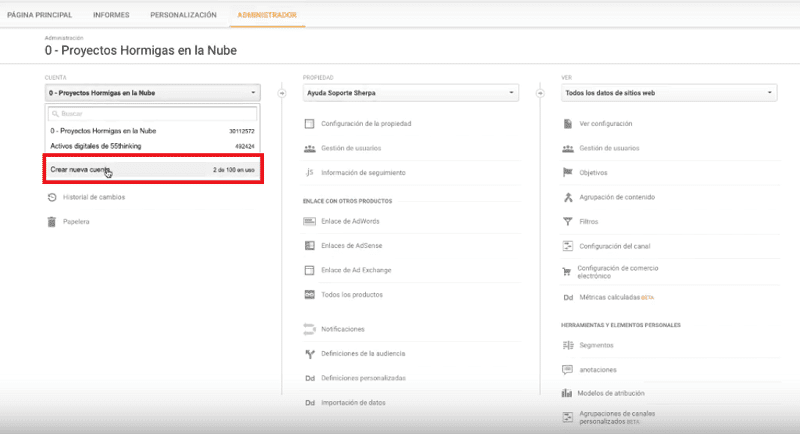Click the Enlace de AdWords icon
The height and width of the screenshot is (434, 800).
click(310, 221)
